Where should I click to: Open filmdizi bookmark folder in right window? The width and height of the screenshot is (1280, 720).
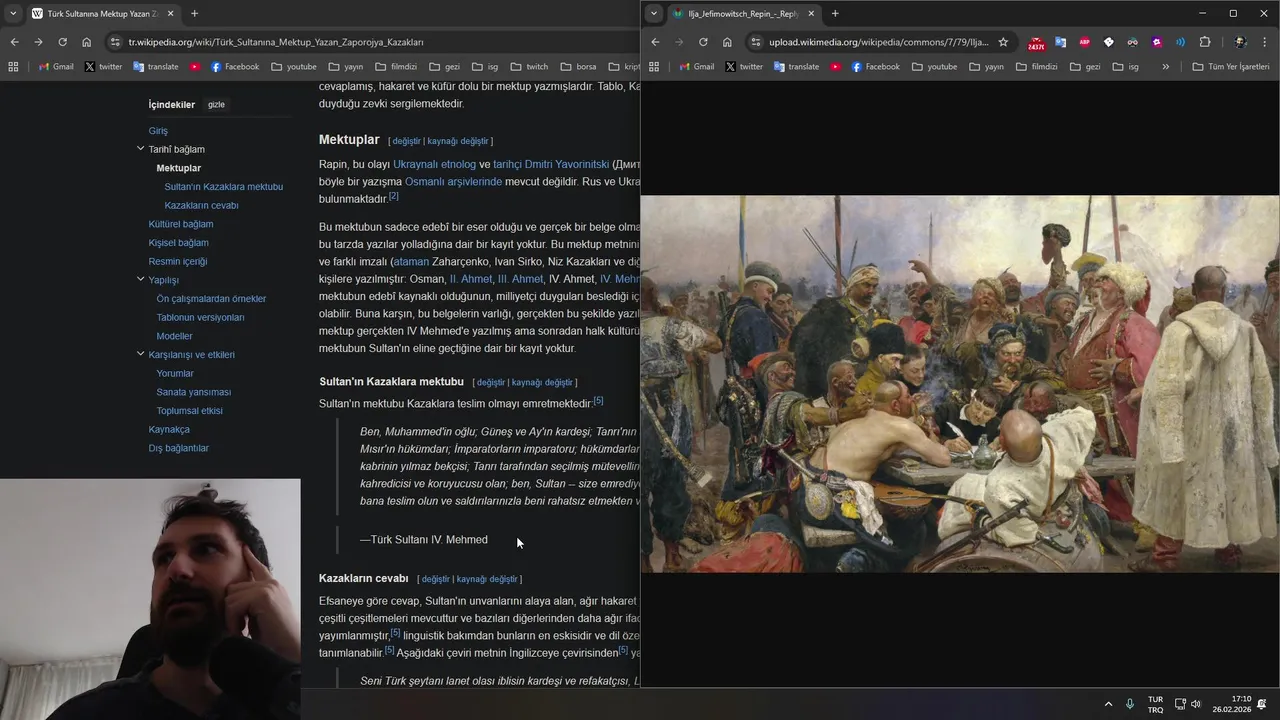[1036, 67]
